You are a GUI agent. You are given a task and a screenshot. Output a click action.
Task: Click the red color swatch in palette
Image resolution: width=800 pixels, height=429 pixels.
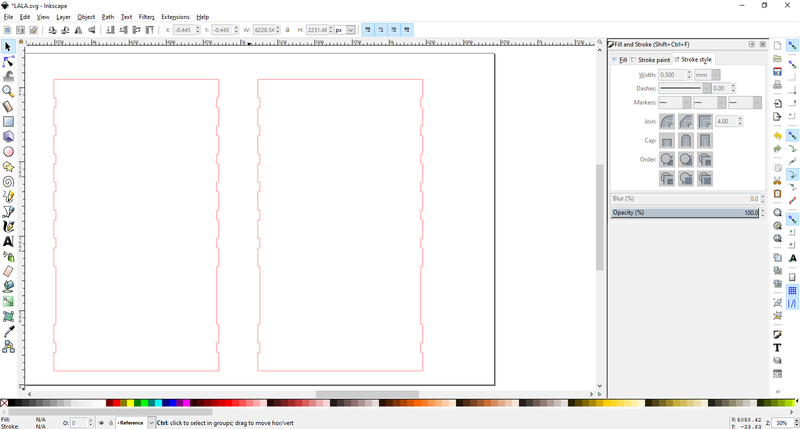click(116, 403)
